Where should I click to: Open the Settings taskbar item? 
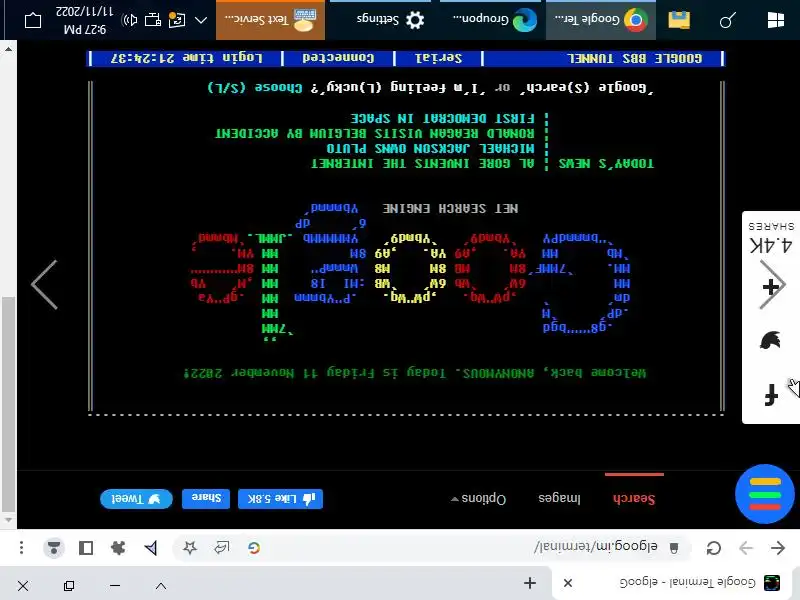[x=380, y=20]
